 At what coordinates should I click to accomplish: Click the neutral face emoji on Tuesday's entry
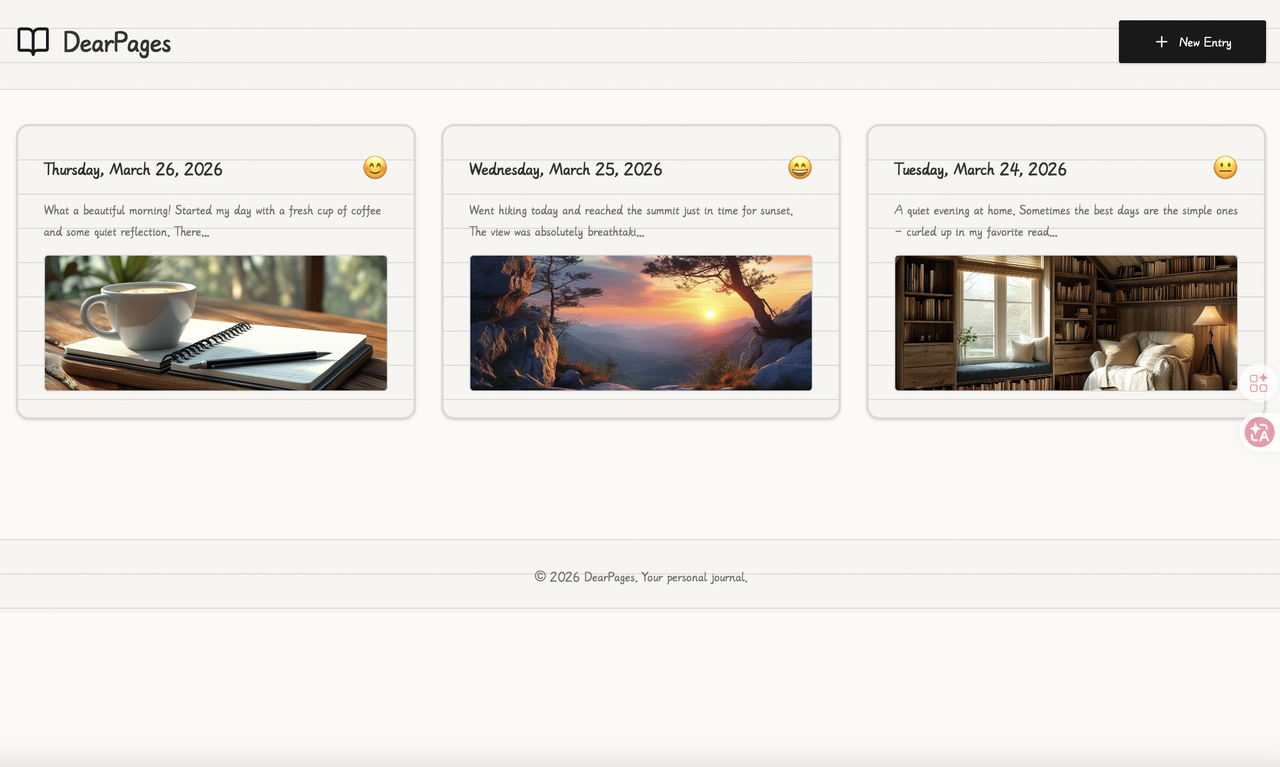[x=1225, y=168]
